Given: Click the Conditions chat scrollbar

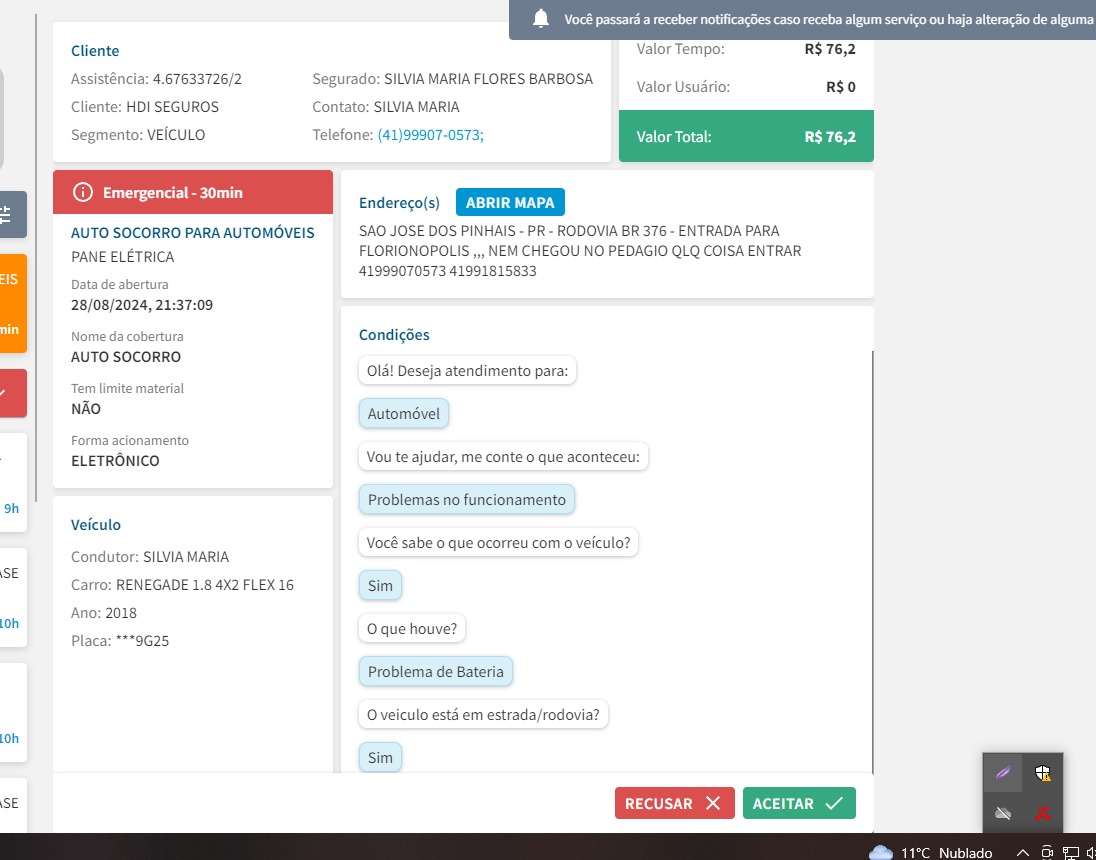Looking at the screenshot, I should [872, 561].
